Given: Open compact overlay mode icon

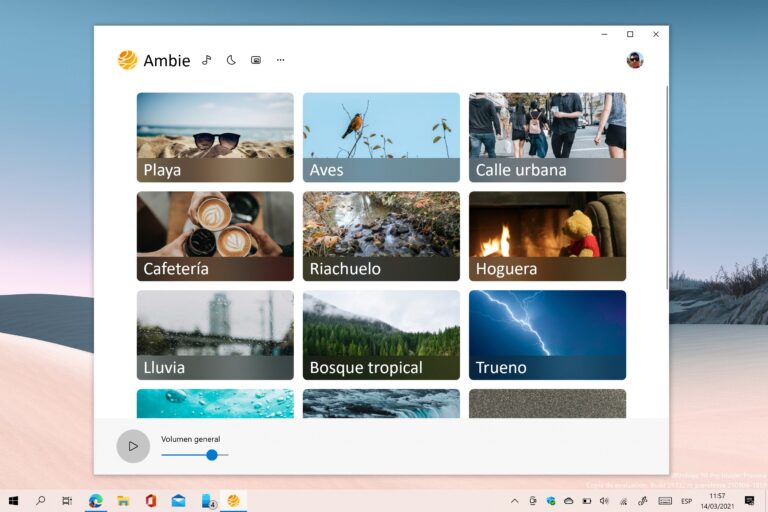Looking at the screenshot, I should (x=256, y=60).
